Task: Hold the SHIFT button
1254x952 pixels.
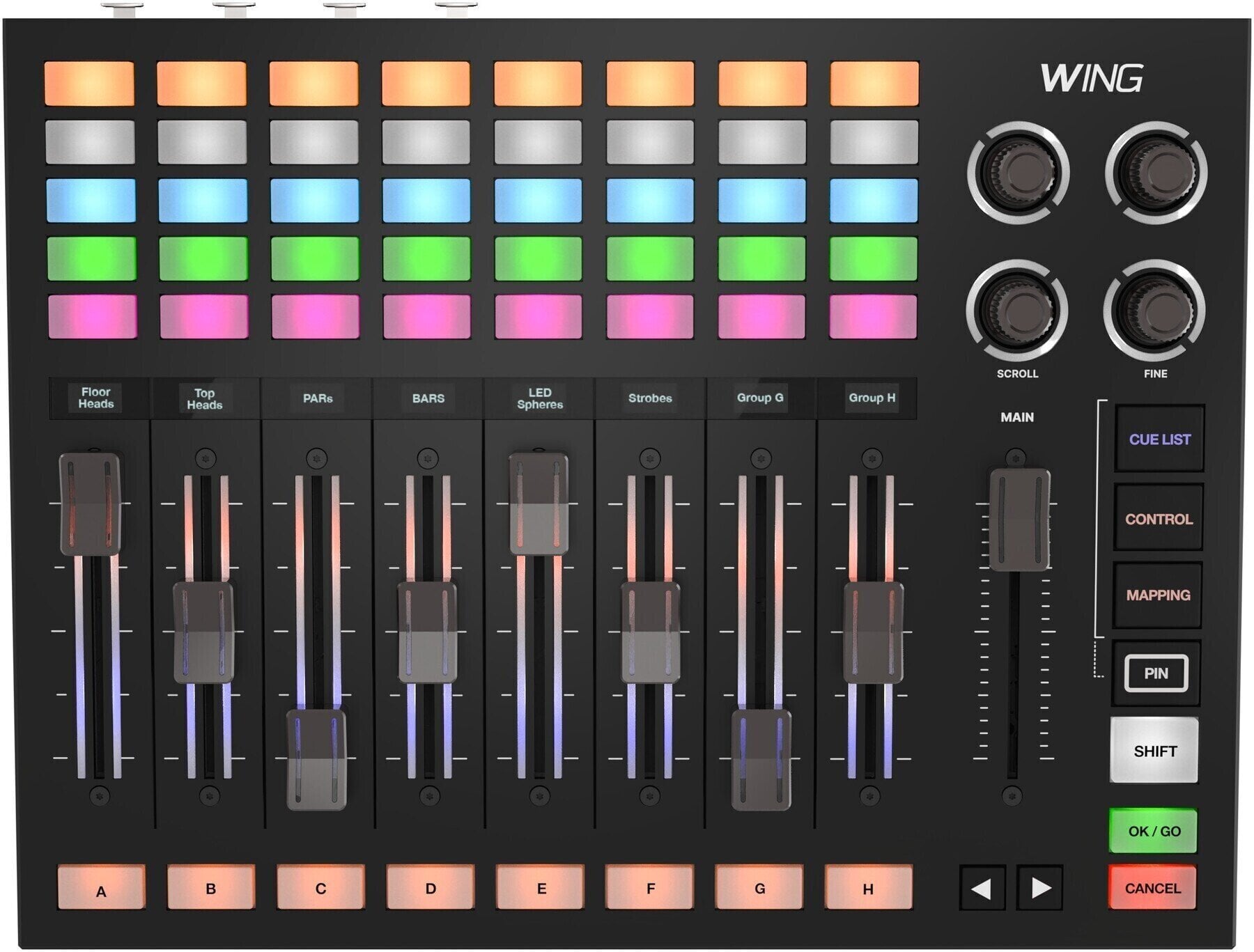Action: (1154, 751)
